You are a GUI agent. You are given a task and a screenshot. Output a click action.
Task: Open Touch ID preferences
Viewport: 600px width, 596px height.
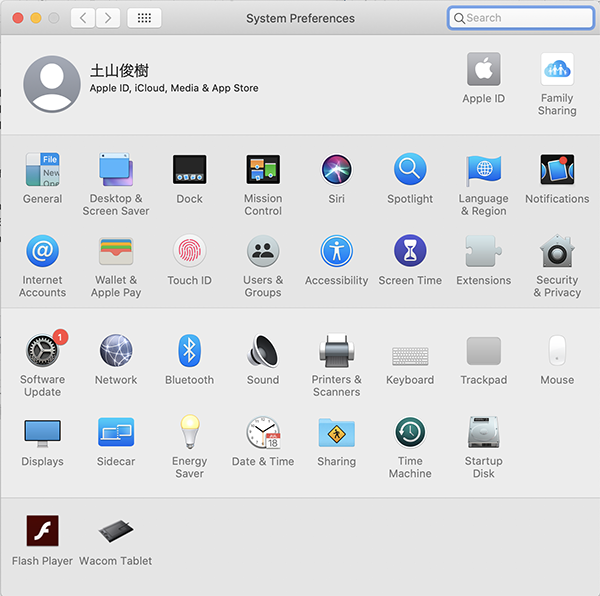click(189, 251)
